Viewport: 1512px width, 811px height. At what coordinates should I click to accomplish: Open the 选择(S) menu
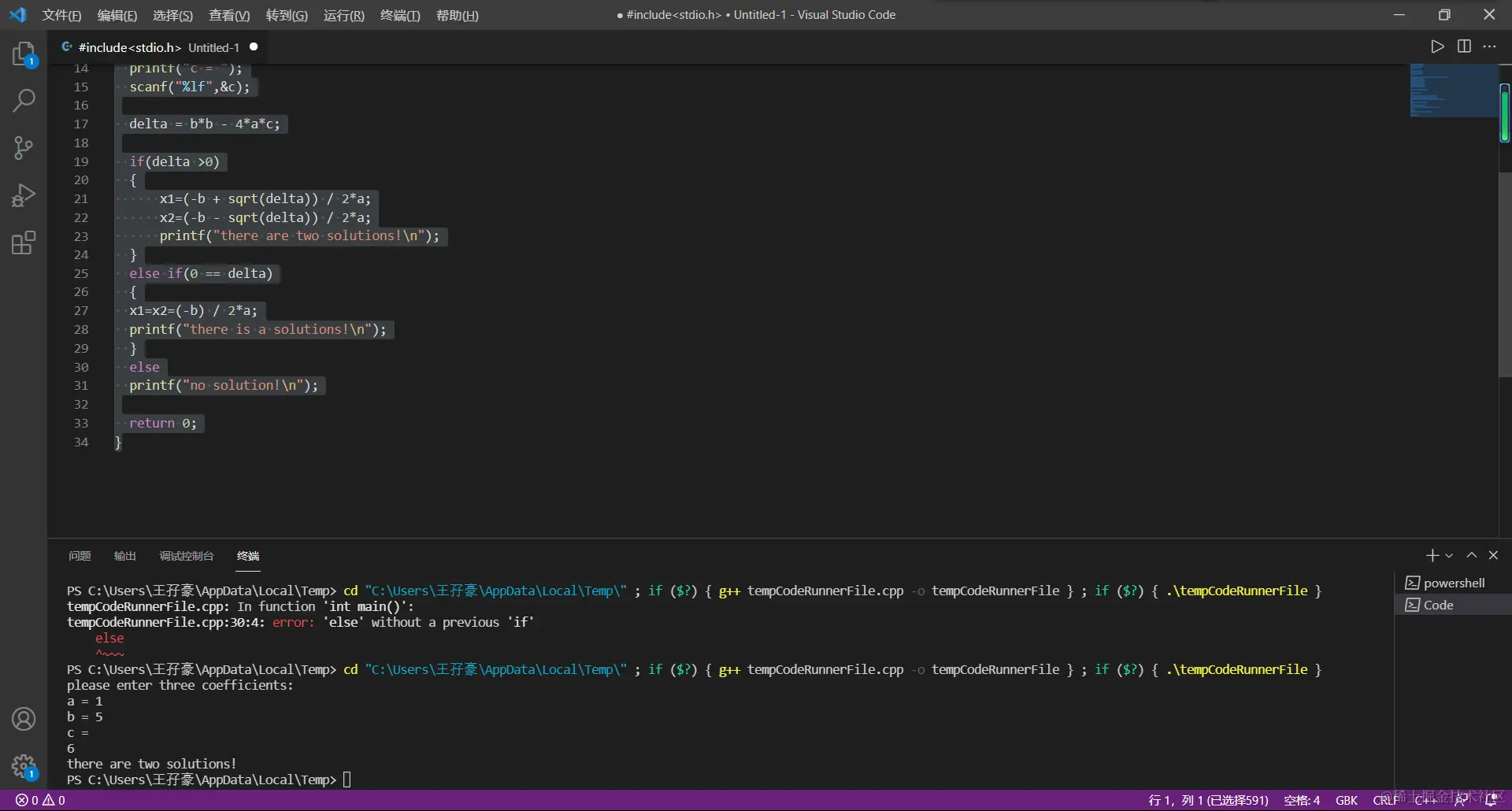pyautogui.click(x=172, y=15)
